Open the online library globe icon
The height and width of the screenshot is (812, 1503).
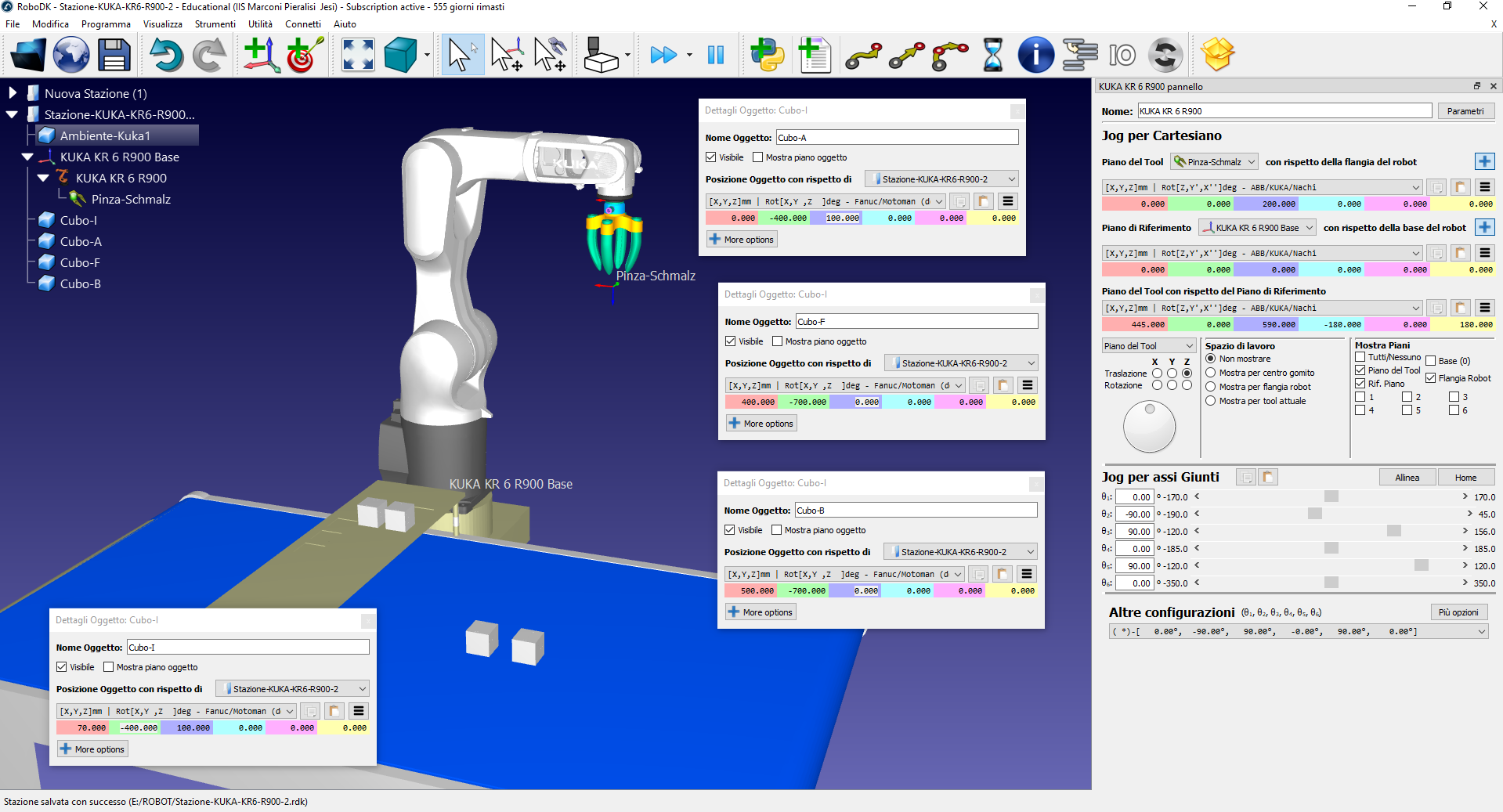(71, 55)
